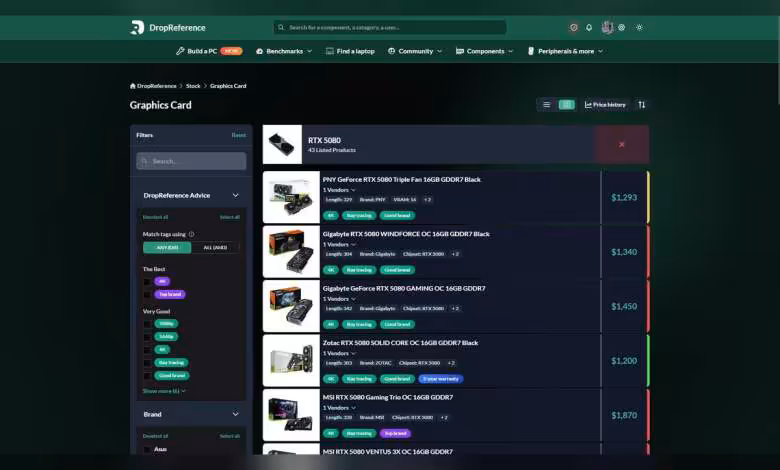The width and height of the screenshot is (780, 470).
Task: Expand the vendors list for Zotac SOLID CORE OC
Action: (x=339, y=353)
